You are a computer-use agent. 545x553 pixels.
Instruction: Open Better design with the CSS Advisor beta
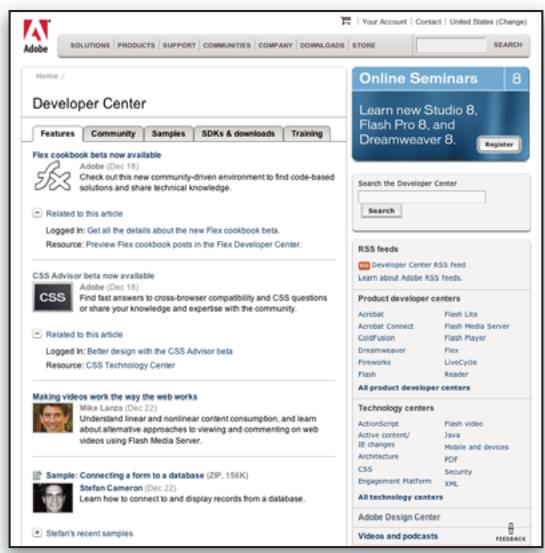(x=160, y=351)
